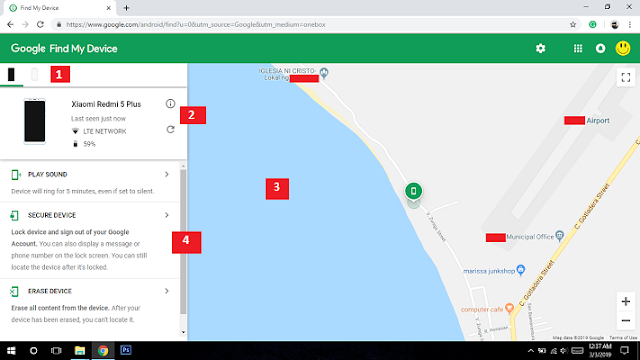640x360 pixels.
Task: Open the smiley account avatar
Action: tap(623, 49)
